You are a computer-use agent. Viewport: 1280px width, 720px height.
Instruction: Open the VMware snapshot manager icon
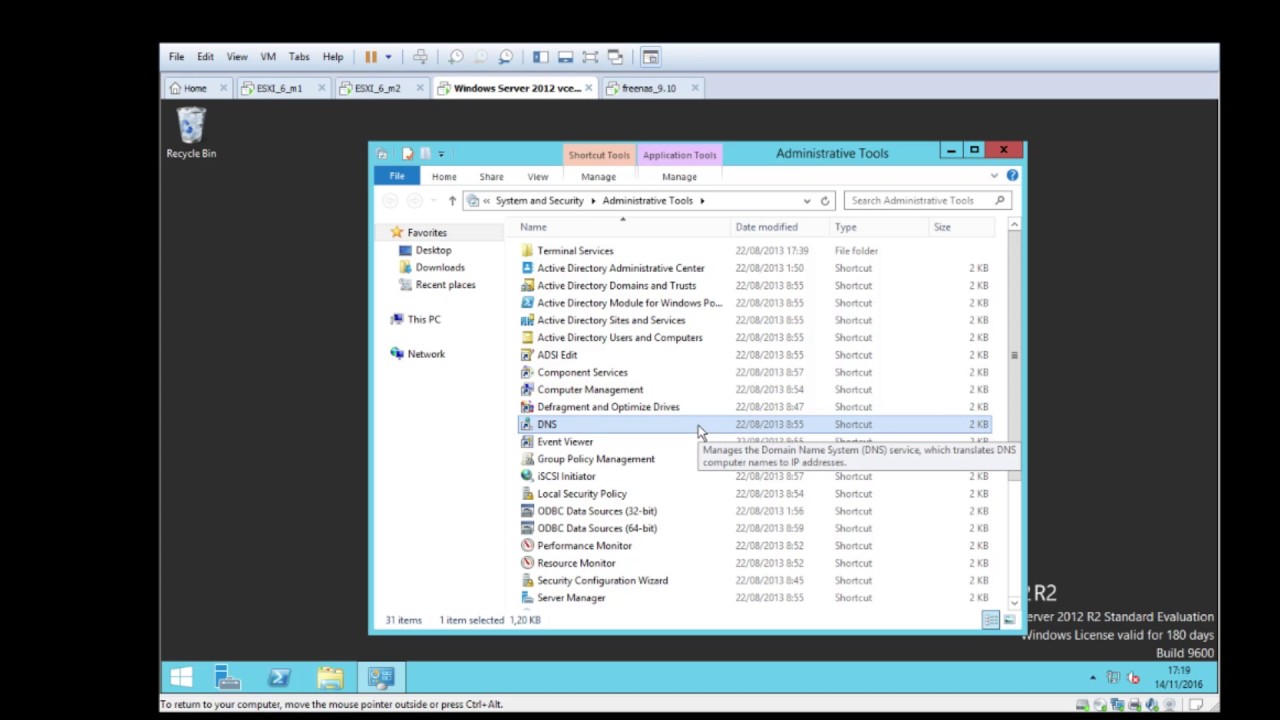pos(506,57)
